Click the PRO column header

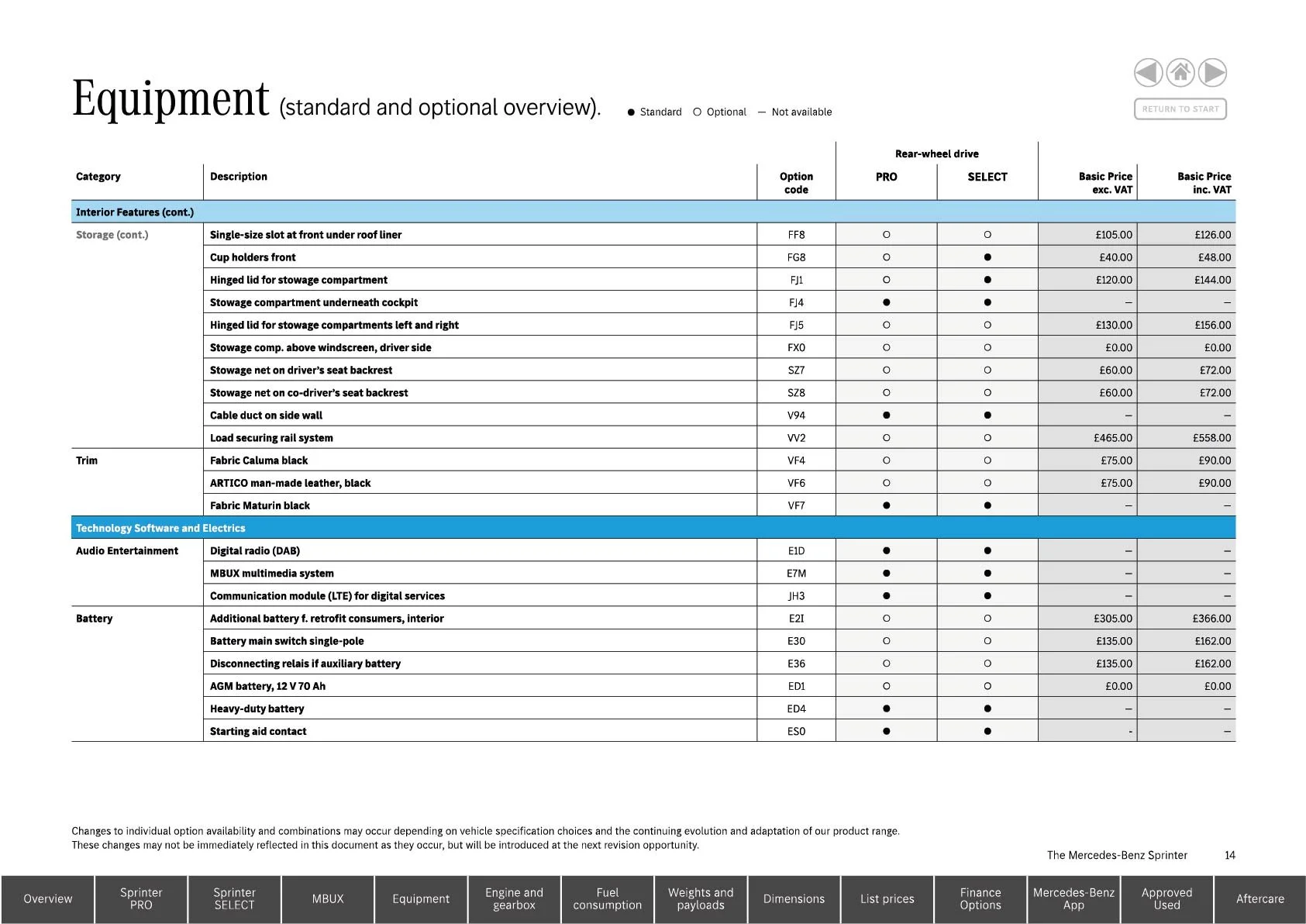pos(887,177)
